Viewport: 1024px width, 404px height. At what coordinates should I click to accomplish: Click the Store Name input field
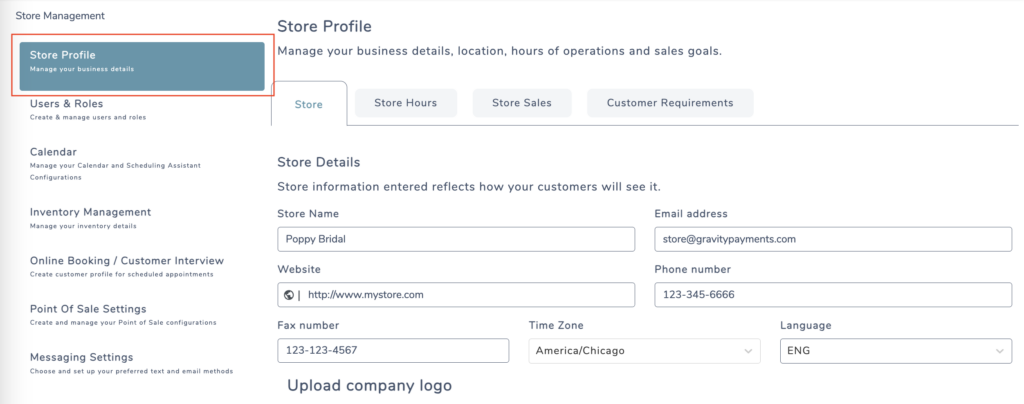[x=456, y=239]
